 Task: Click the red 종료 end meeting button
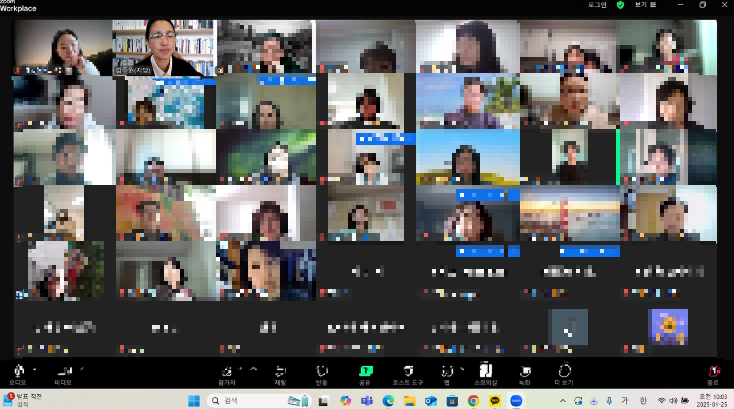713,374
